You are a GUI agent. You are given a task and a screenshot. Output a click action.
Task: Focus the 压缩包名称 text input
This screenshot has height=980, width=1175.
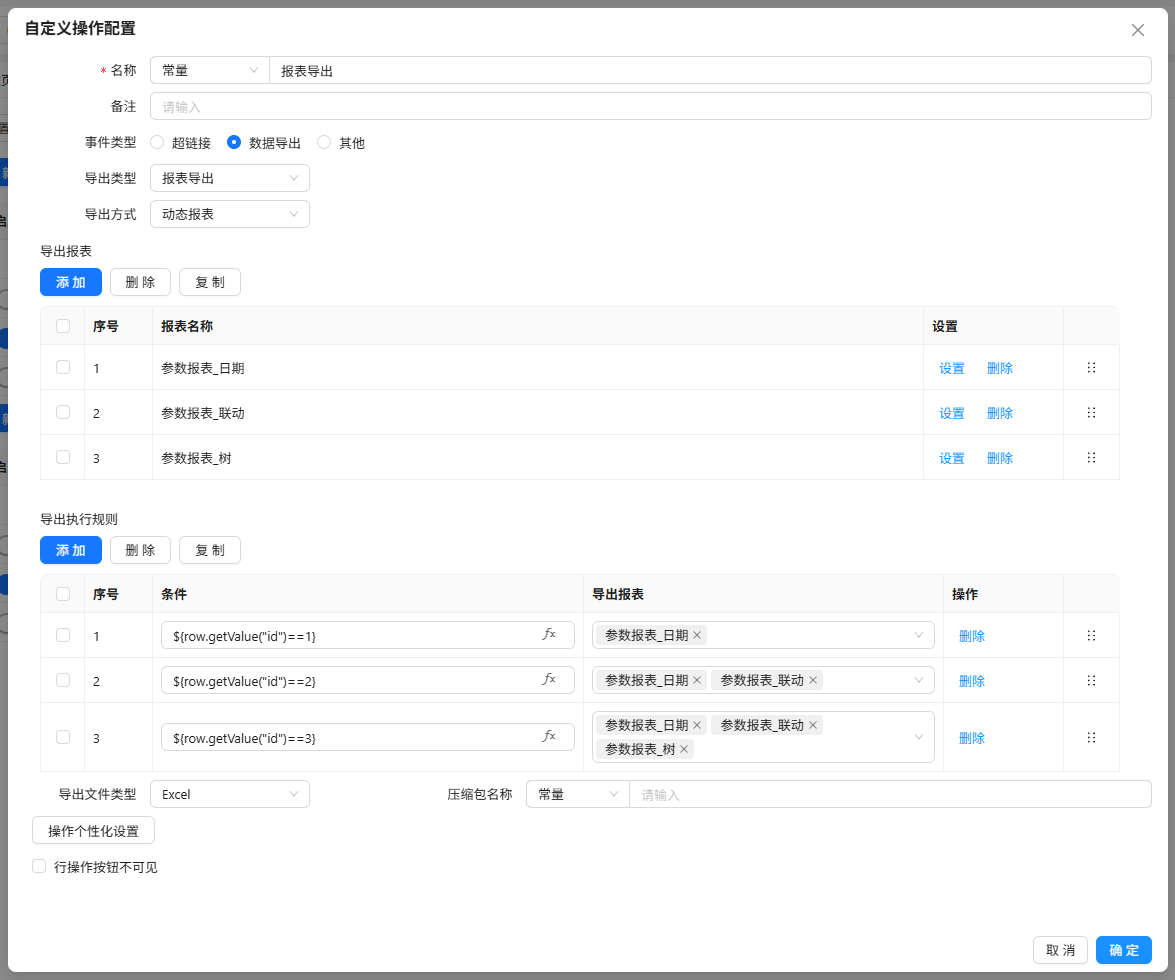[890, 794]
